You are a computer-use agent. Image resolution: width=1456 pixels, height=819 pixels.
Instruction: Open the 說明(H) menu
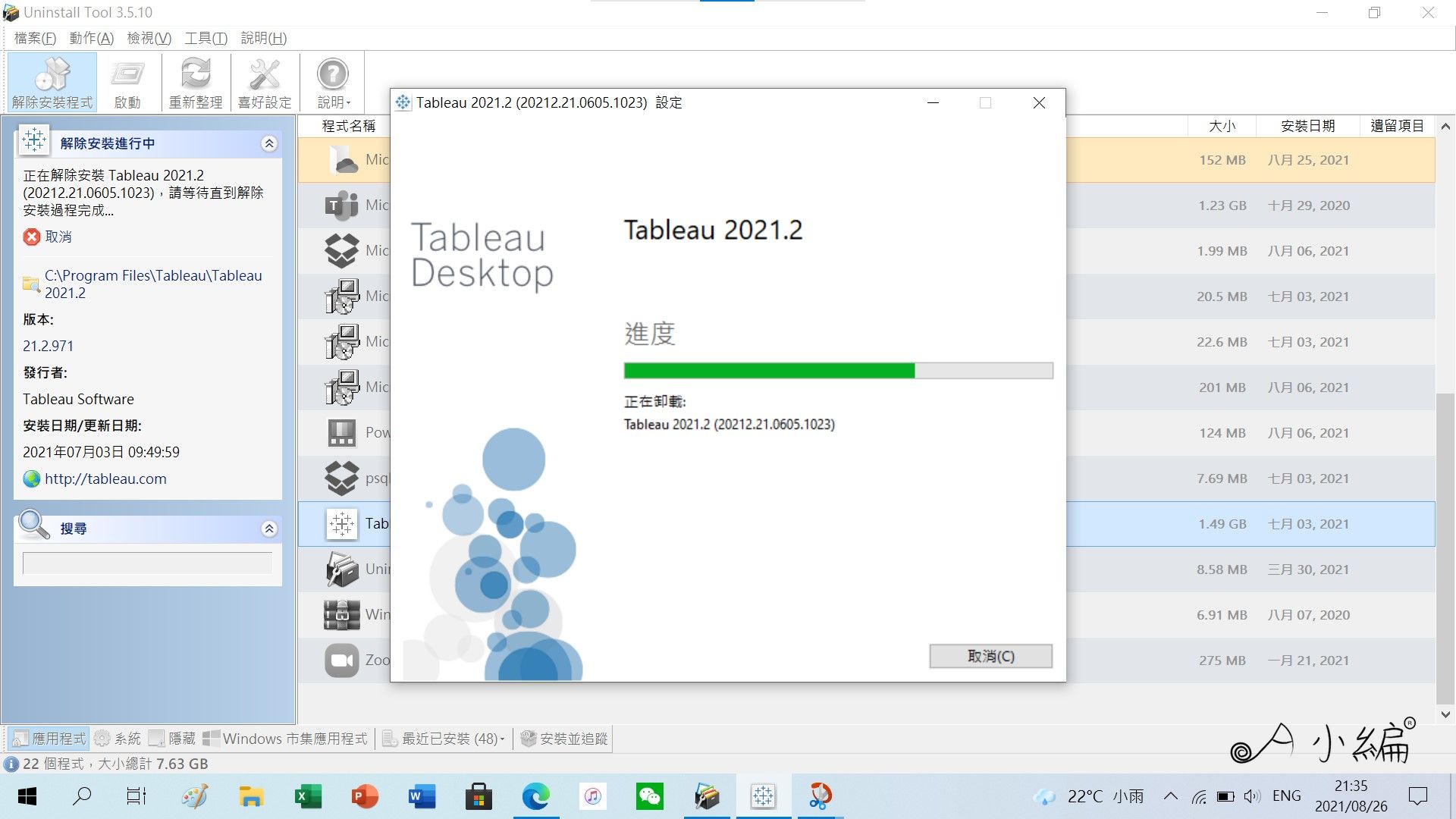click(x=263, y=38)
